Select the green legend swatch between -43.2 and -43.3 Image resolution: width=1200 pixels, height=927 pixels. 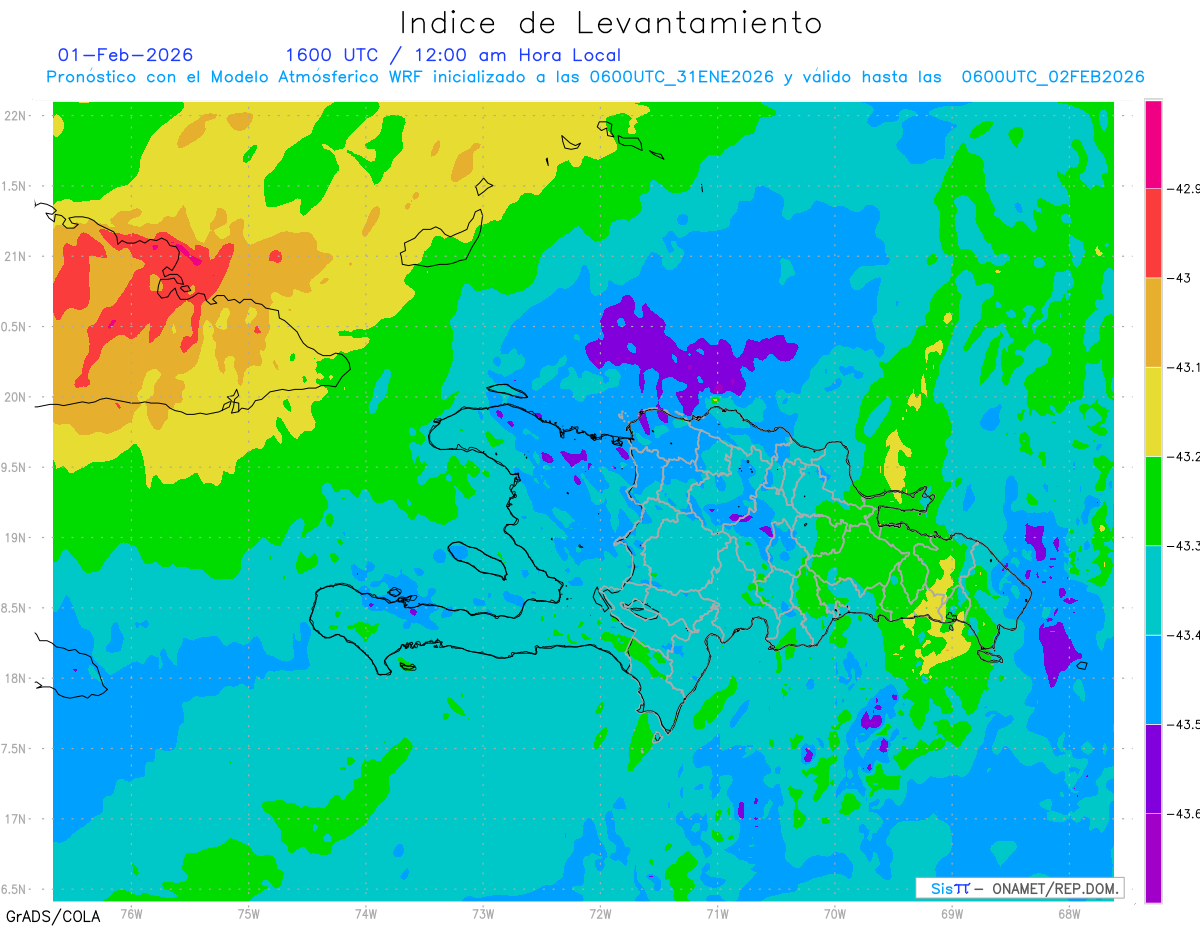1153,501
